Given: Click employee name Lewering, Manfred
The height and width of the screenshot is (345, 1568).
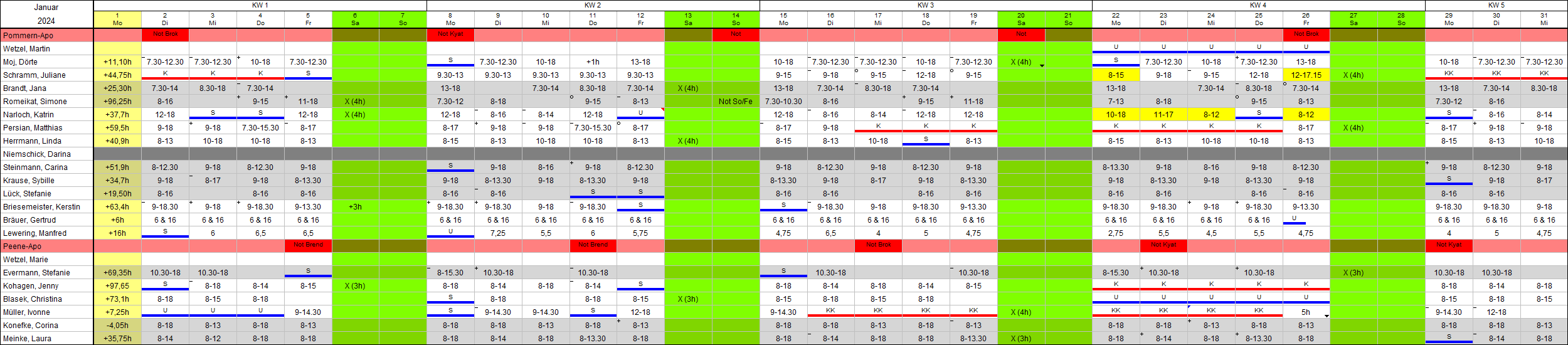Looking at the screenshot, I should point(46,233).
